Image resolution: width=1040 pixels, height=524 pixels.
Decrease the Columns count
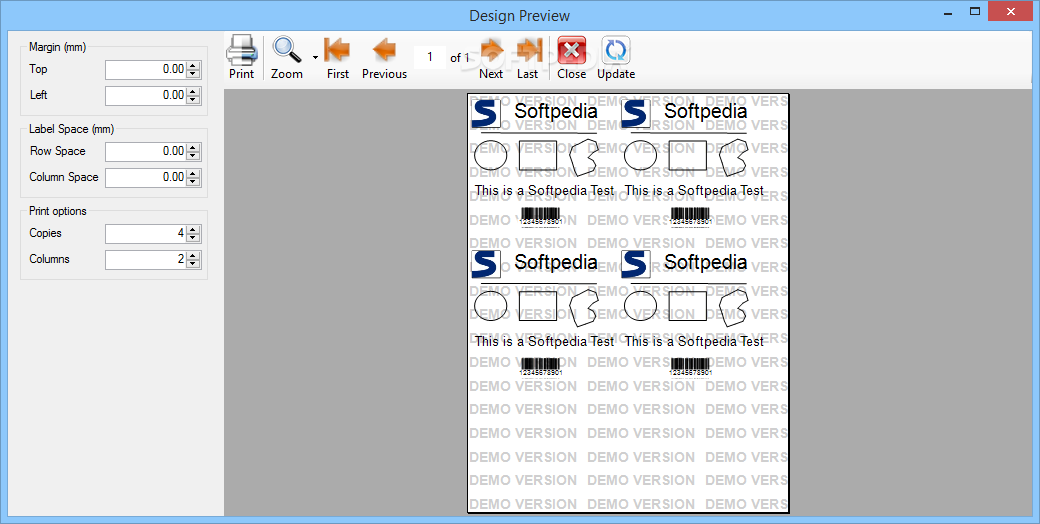point(193,264)
